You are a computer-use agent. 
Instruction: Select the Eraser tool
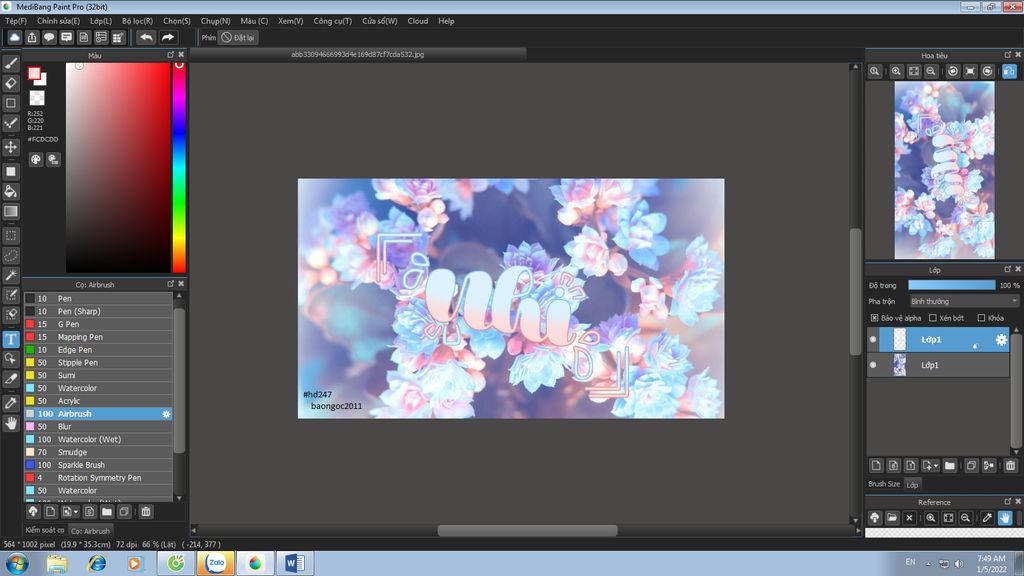coord(11,83)
